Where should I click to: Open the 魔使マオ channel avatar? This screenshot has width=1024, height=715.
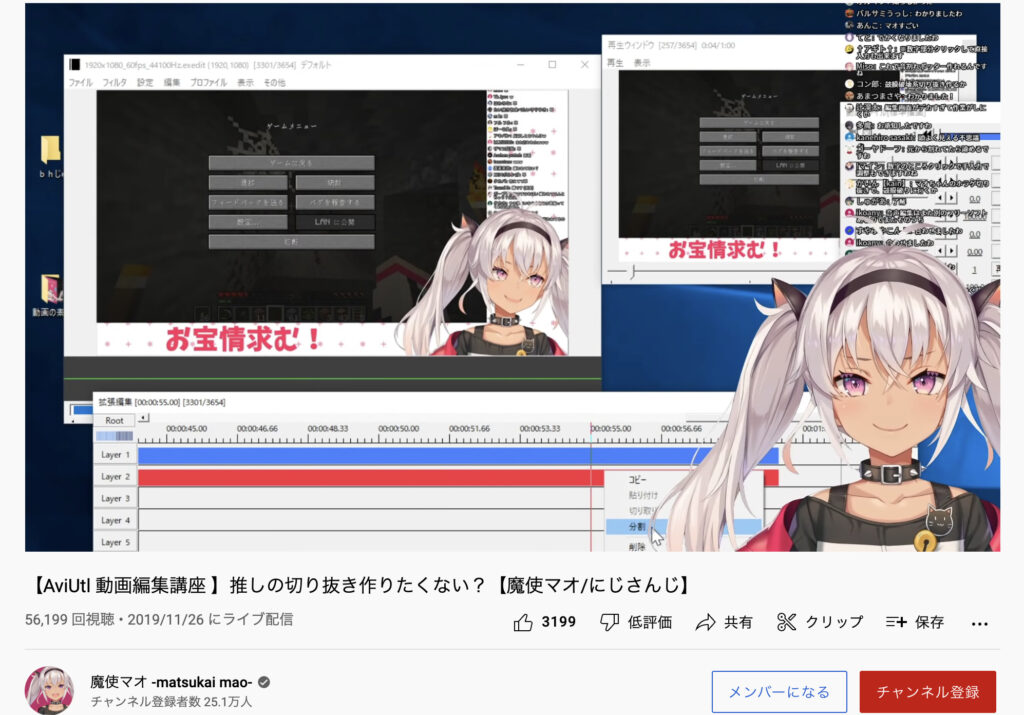pos(49,690)
